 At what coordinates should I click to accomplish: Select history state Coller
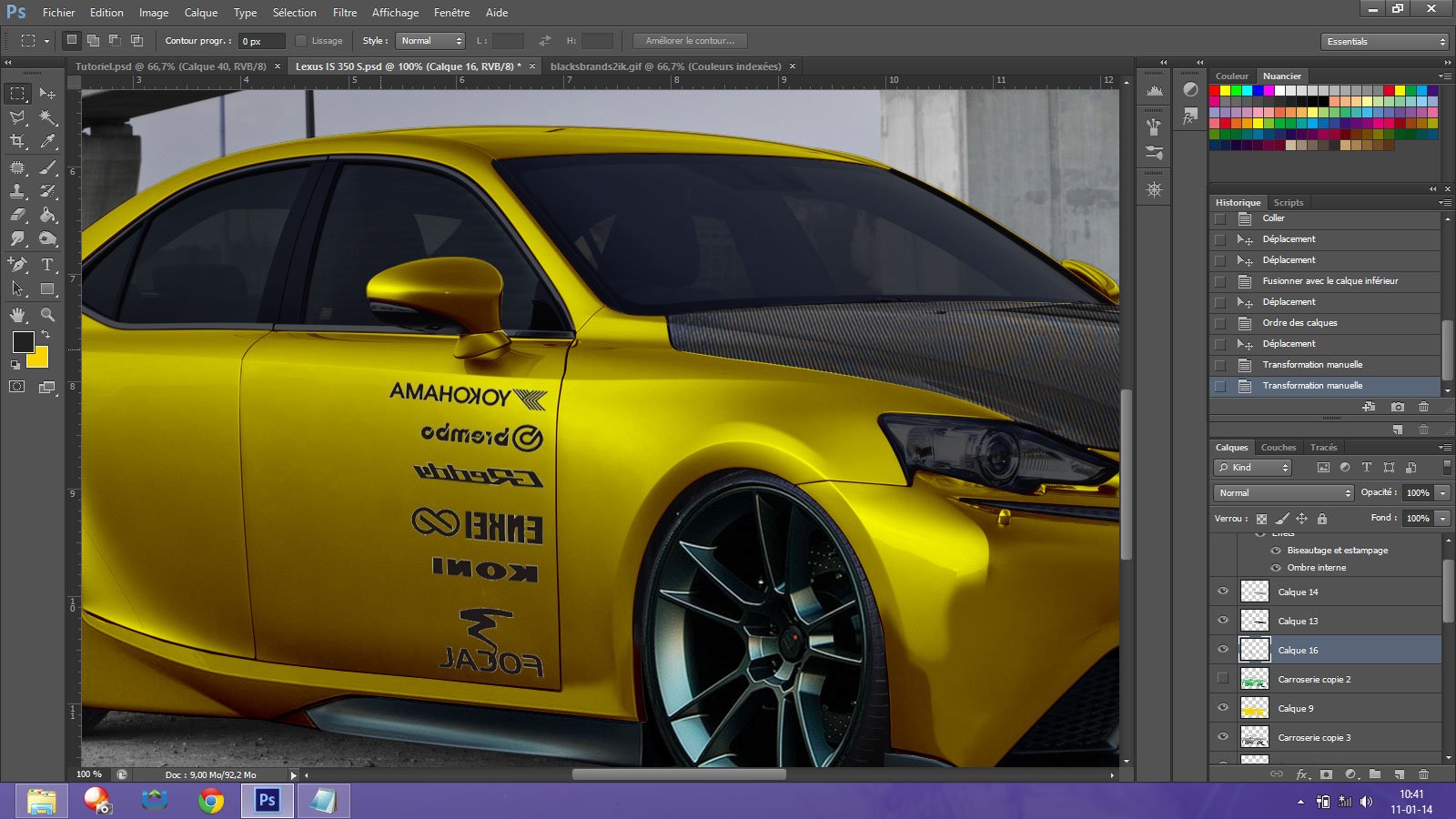[x=1326, y=218]
